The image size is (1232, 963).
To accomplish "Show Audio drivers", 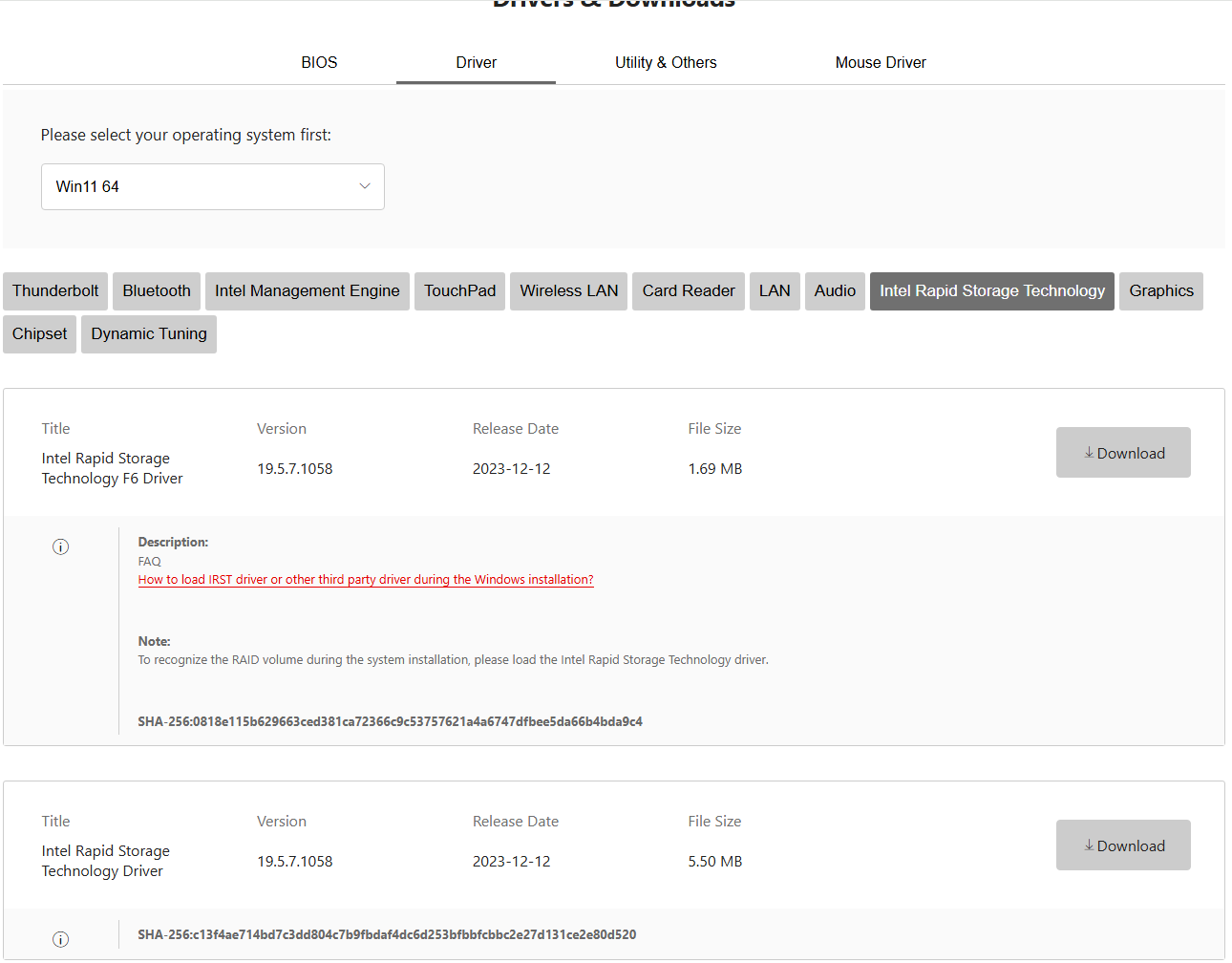I will [x=835, y=291].
